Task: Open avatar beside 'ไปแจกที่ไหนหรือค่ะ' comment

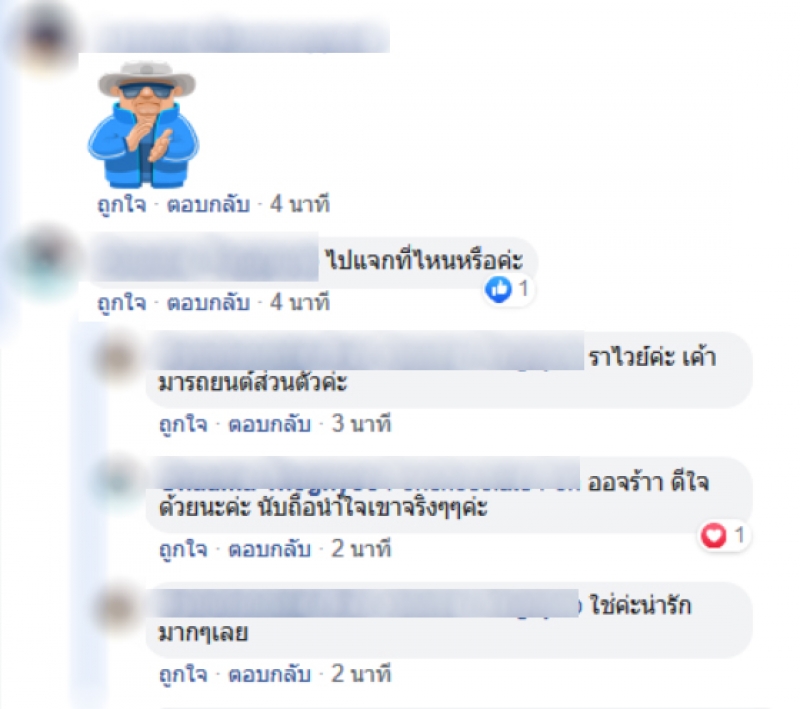Action: [x=45, y=260]
